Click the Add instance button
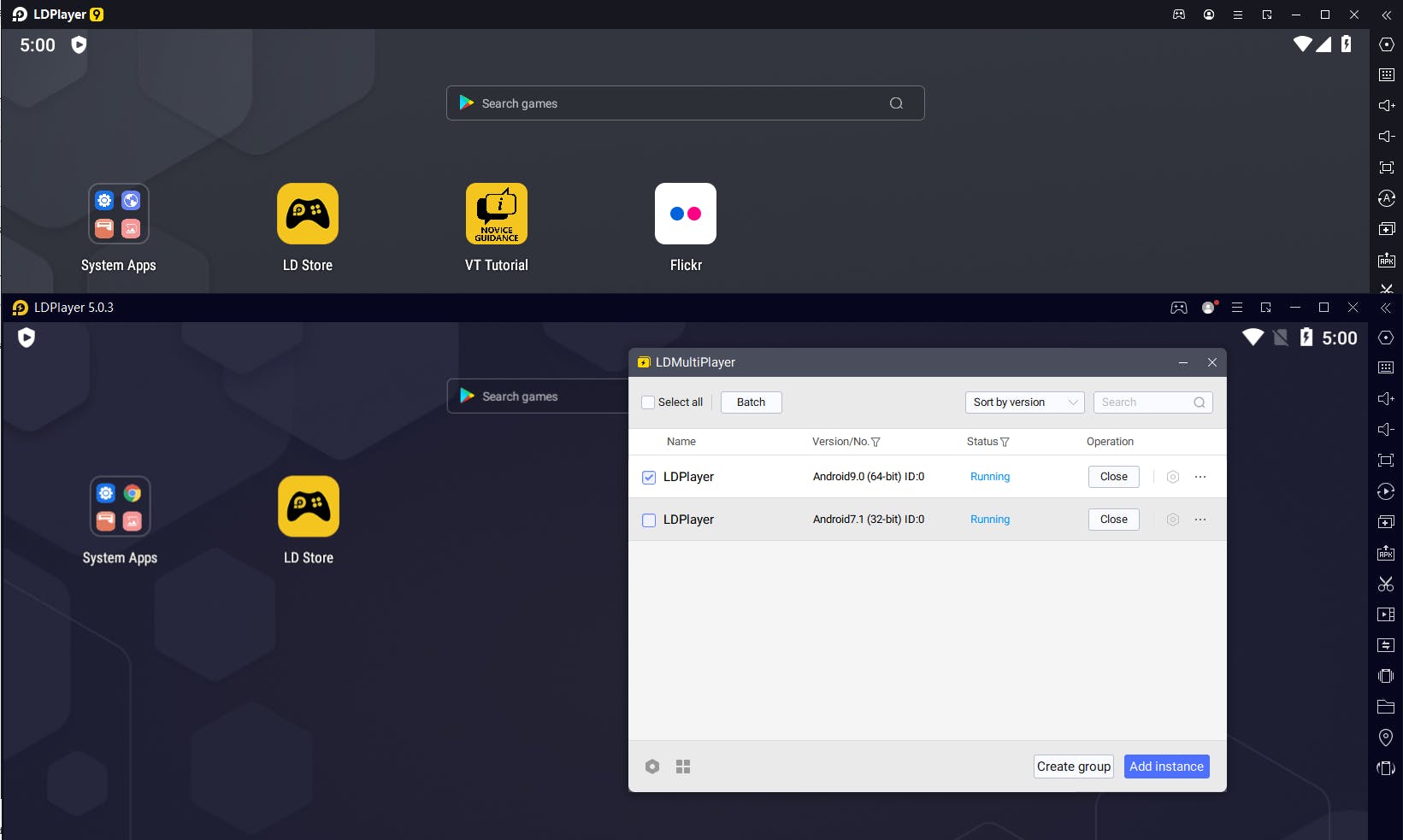 coord(1167,767)
